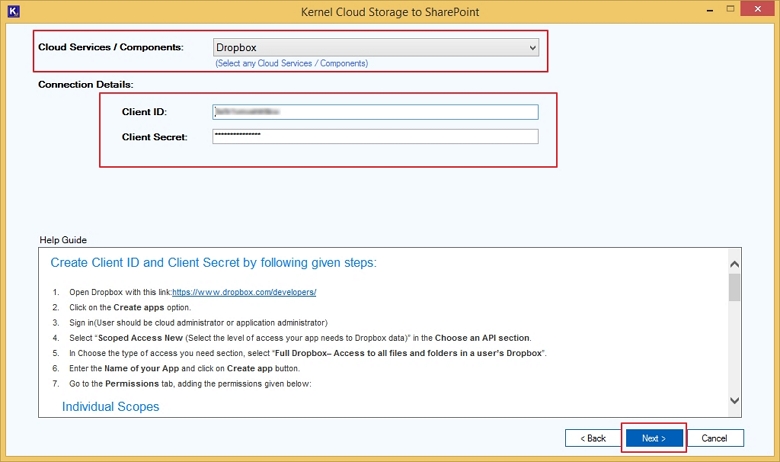Click the < Back button
780x462 pixels.
click(593, 438)
